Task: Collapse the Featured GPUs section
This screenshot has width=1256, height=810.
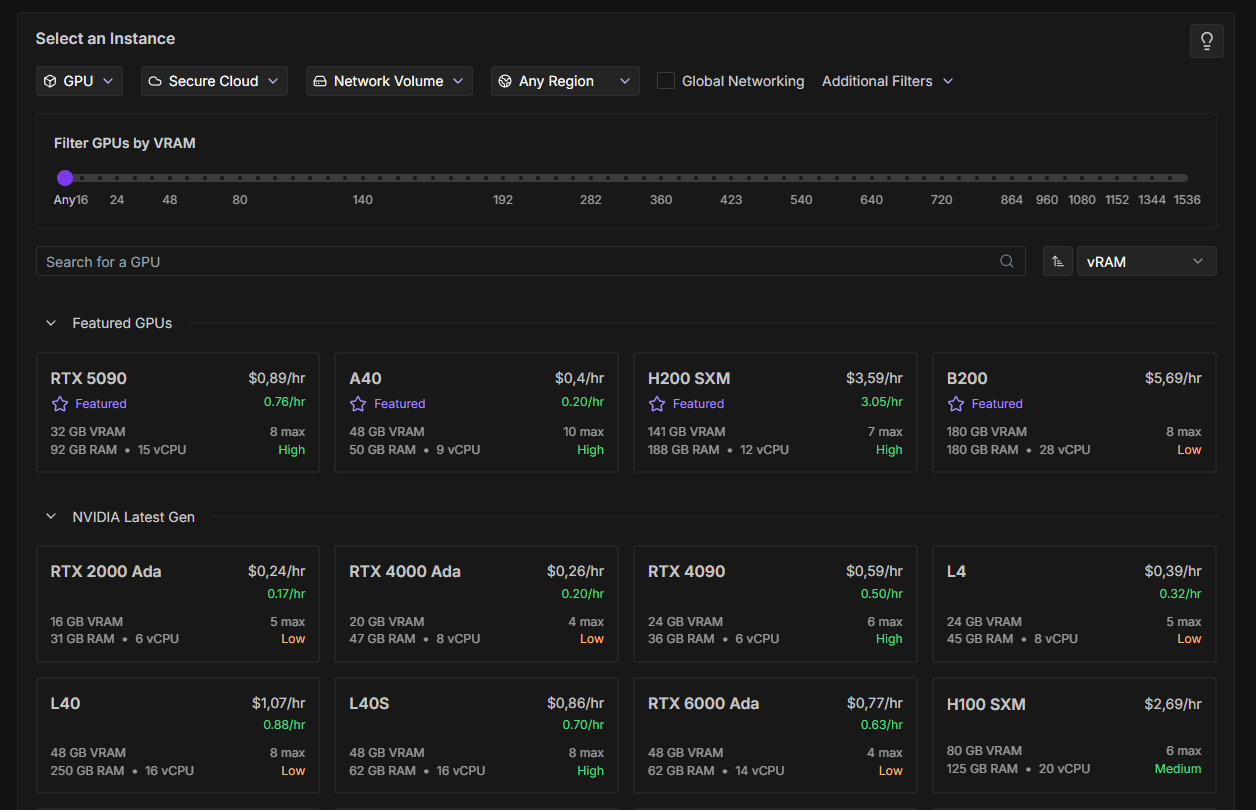Action: click(x=51, y=323)
